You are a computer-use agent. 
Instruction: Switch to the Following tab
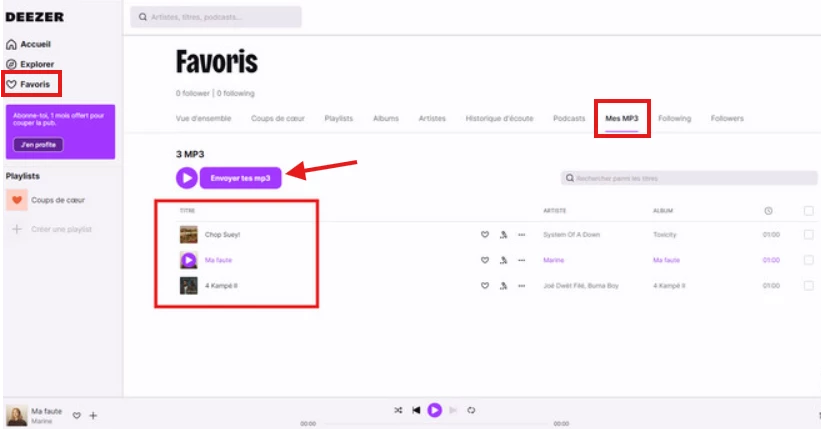point(674,118)
